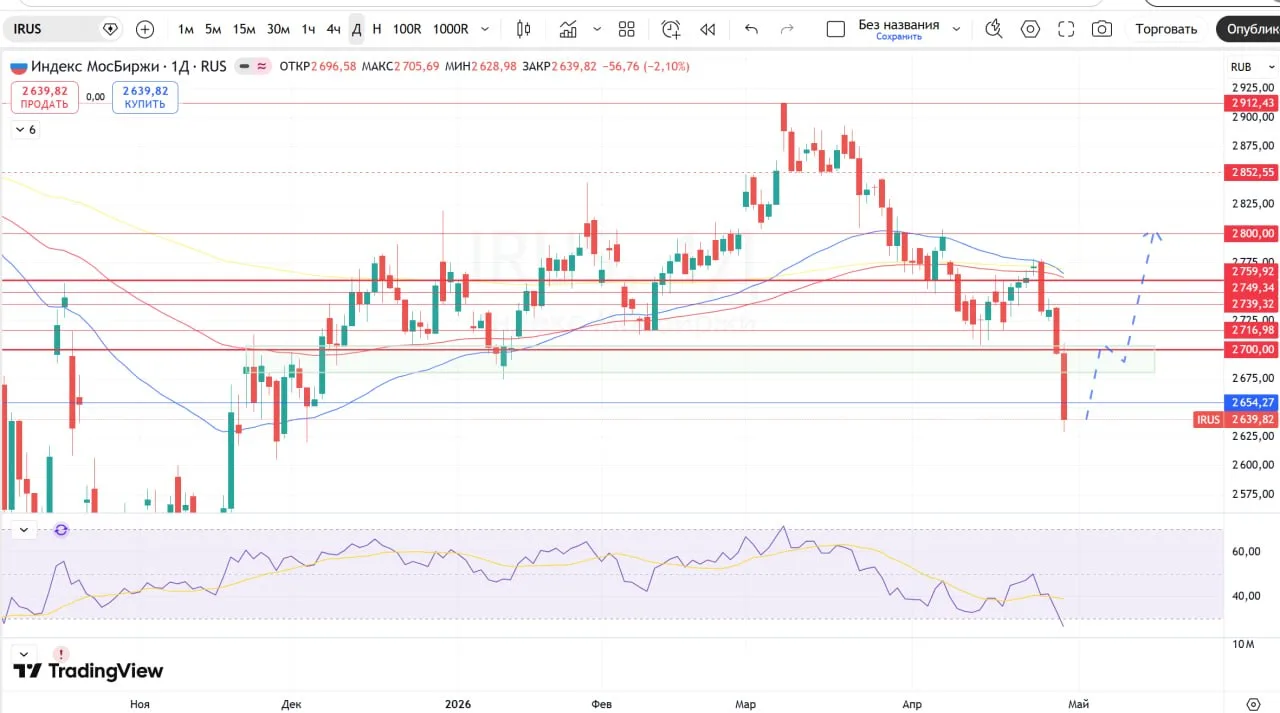Select the 30м timeframe
The image size is (1280, 713).
(278, 29)
